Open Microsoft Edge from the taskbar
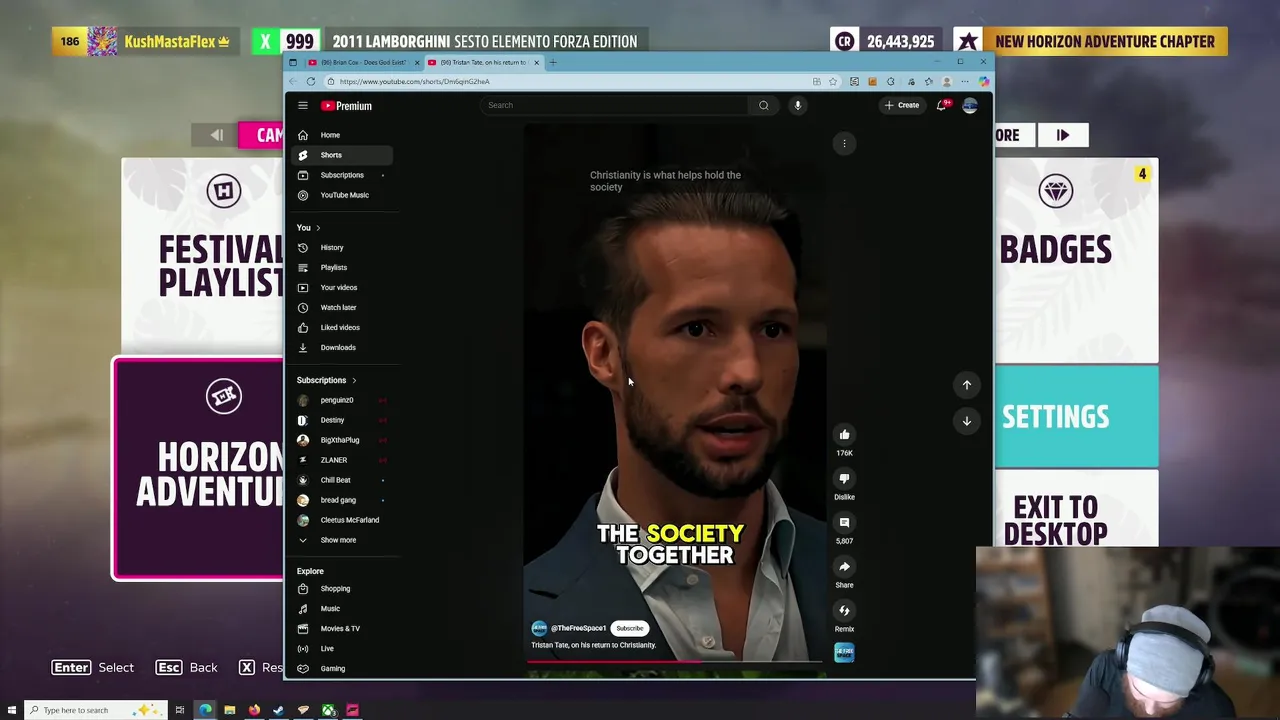 (205, 710)
